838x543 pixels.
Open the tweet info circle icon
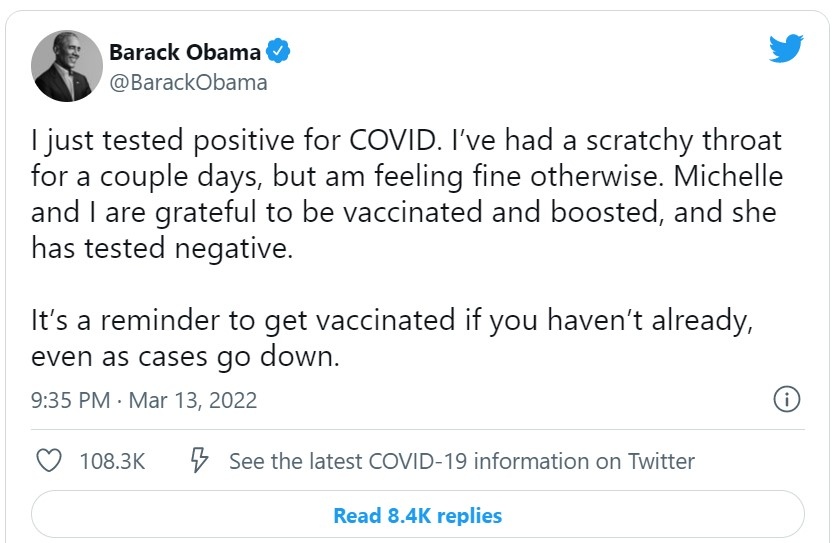(x=787, y=399)
